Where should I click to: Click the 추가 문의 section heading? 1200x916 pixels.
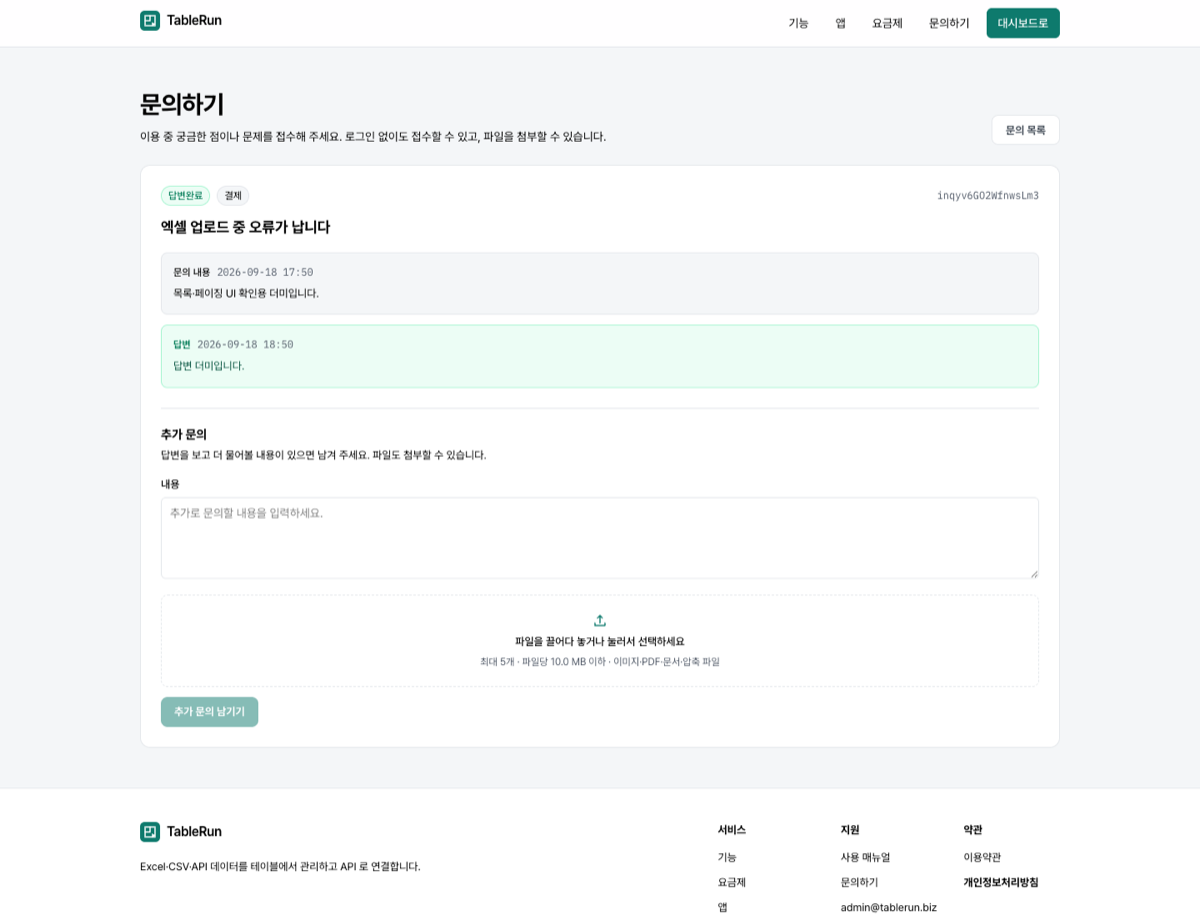[184, 434]
